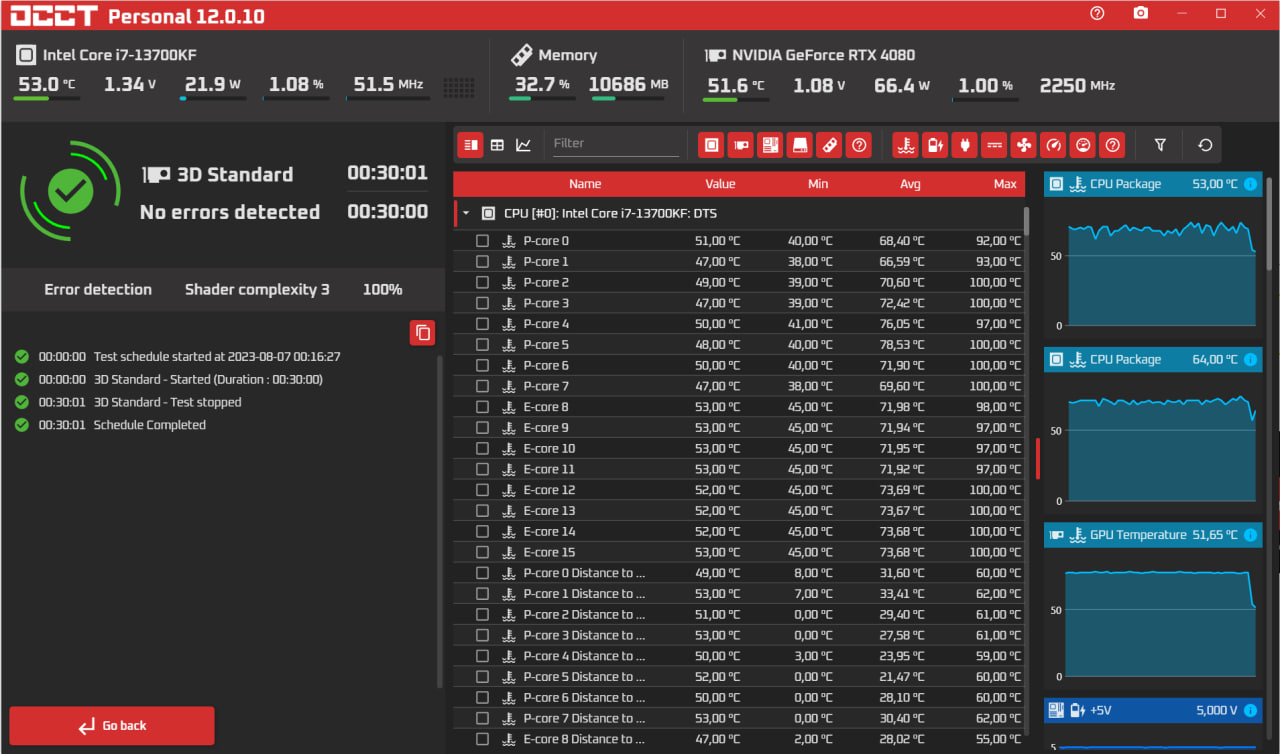Sort by the Value column header
The width and height of the screenshot is (1280, 754).
click(720, 184)
